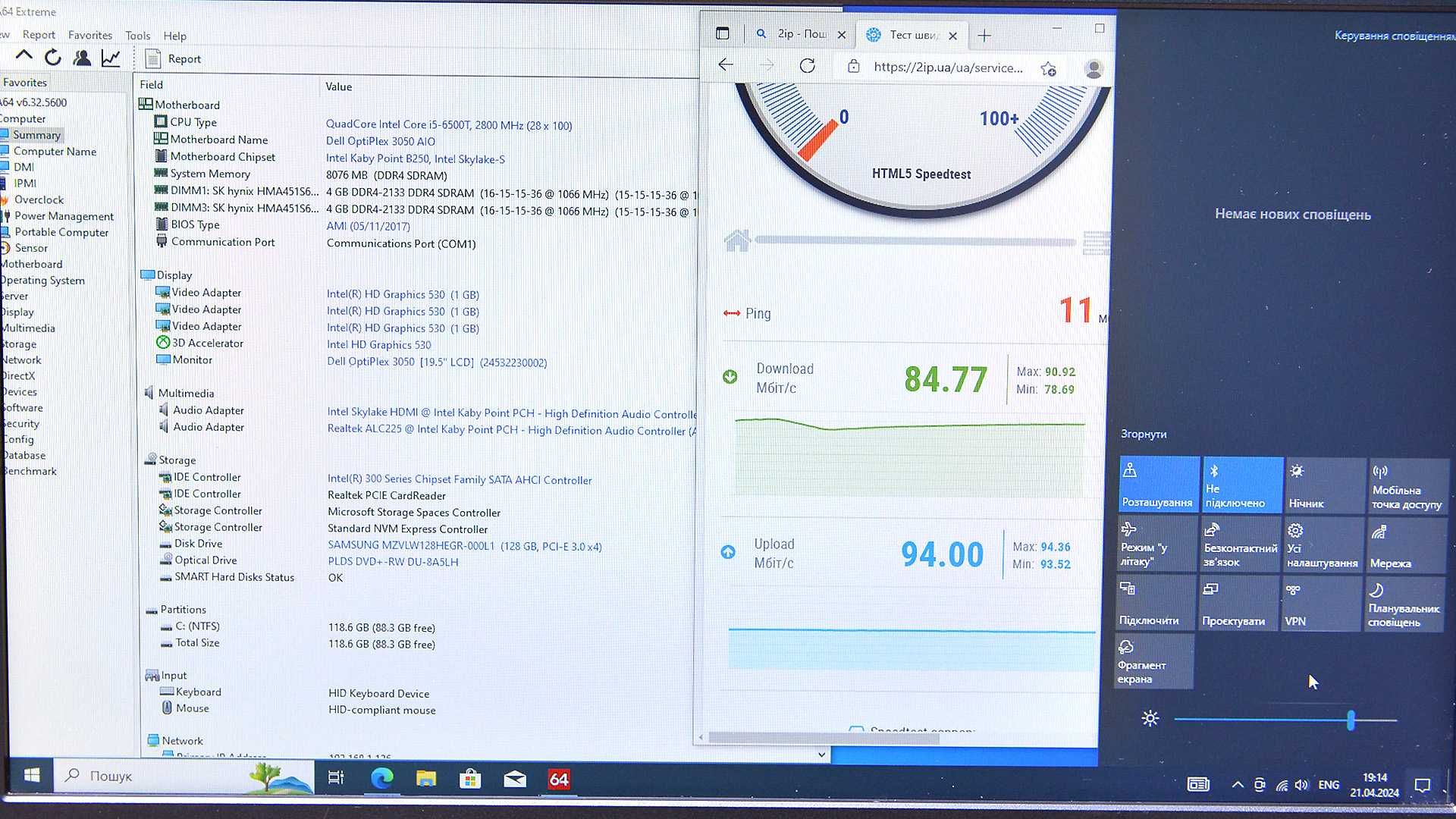Open notification management link
Viewport: 1456px width, 819px height.
click(1394, 36)
